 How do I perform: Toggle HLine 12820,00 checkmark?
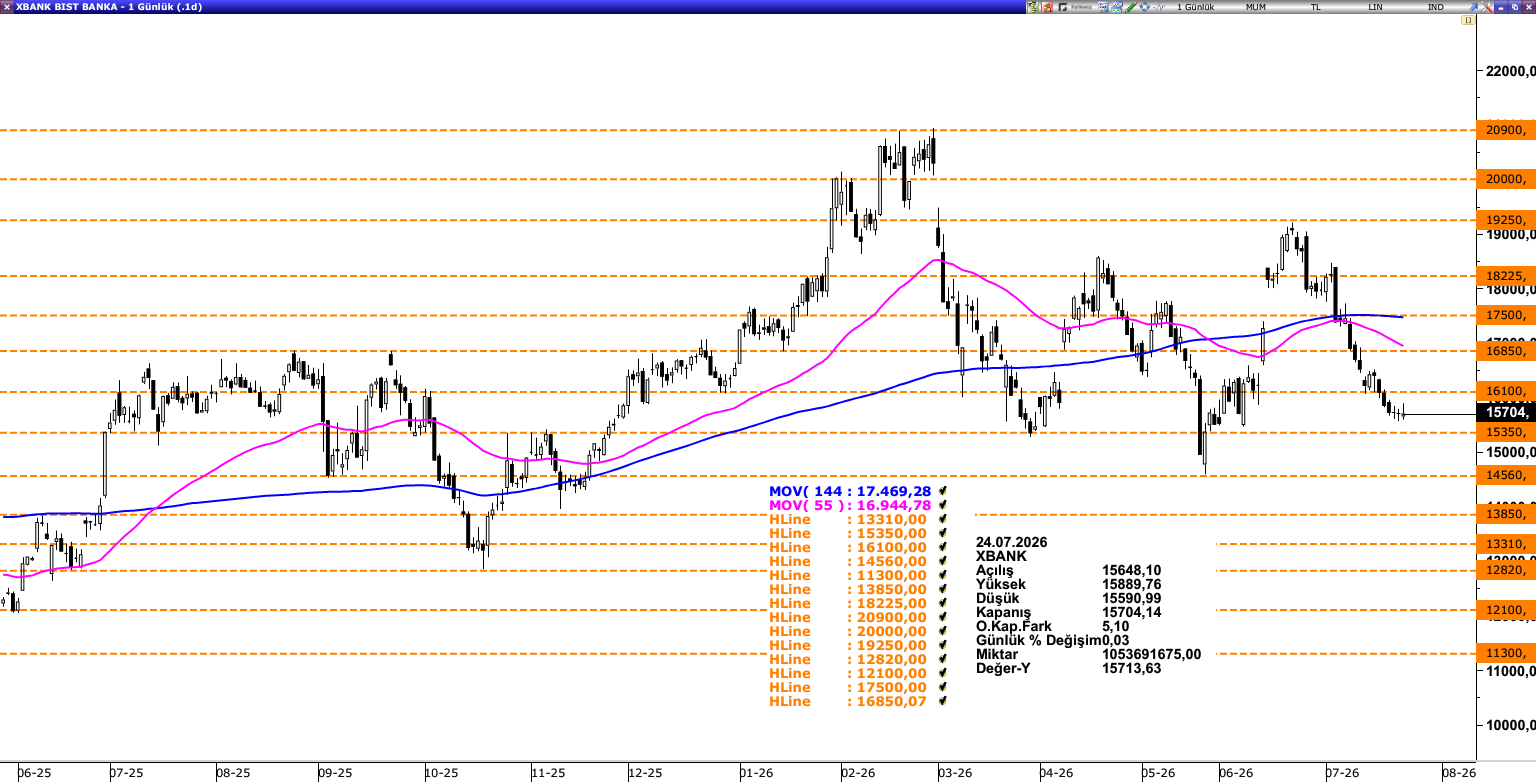coord(943,659)
